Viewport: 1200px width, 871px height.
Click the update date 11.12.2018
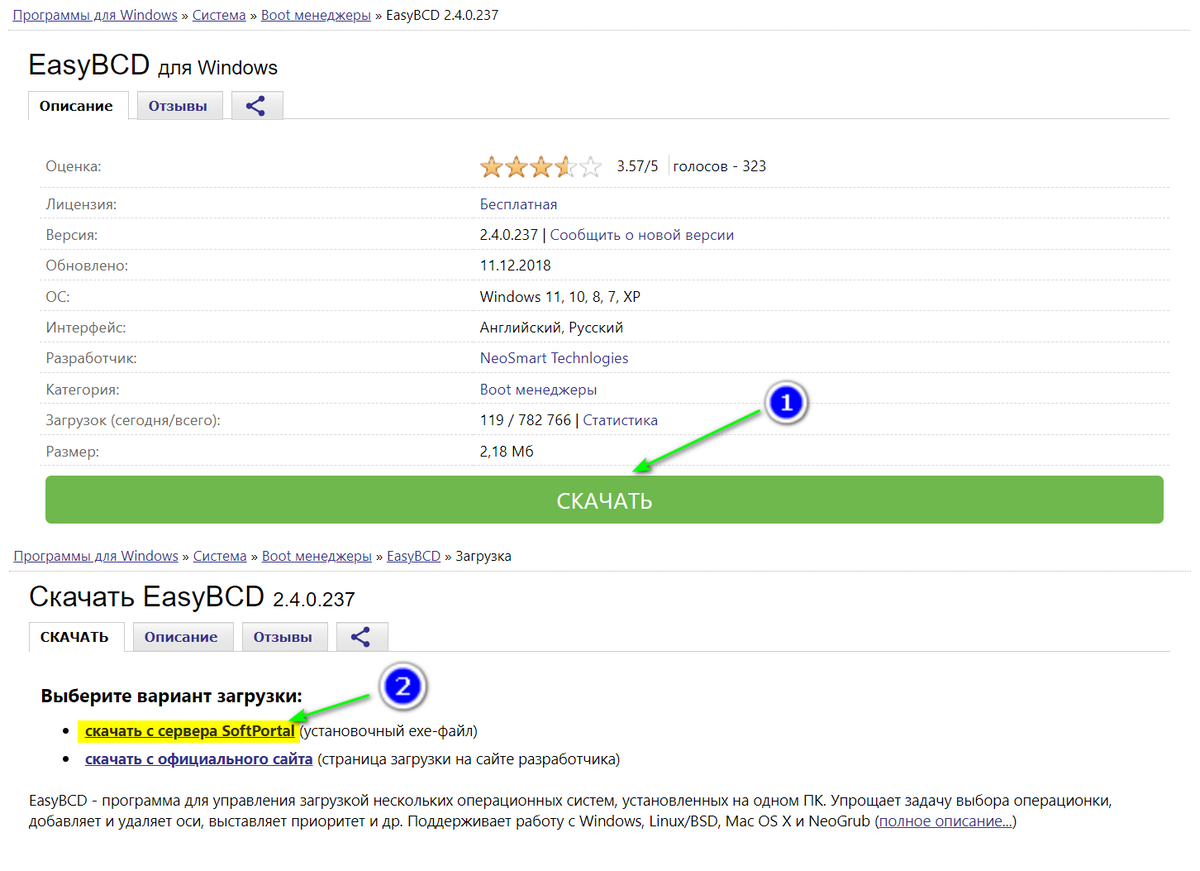[515, 266]
